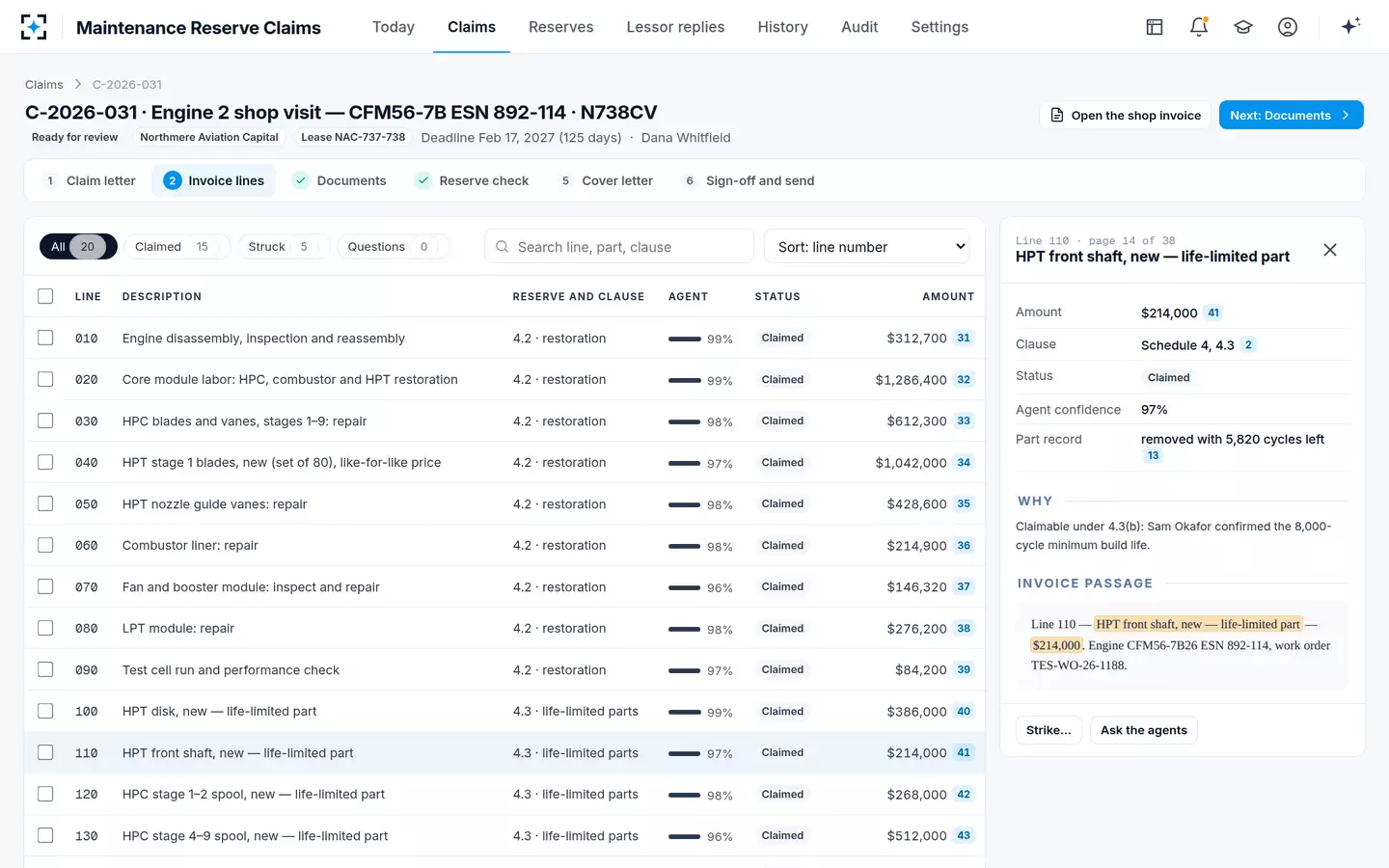Ask the agents about this line
Screen dimensions: 1389x868
(x=1144, y=730)
